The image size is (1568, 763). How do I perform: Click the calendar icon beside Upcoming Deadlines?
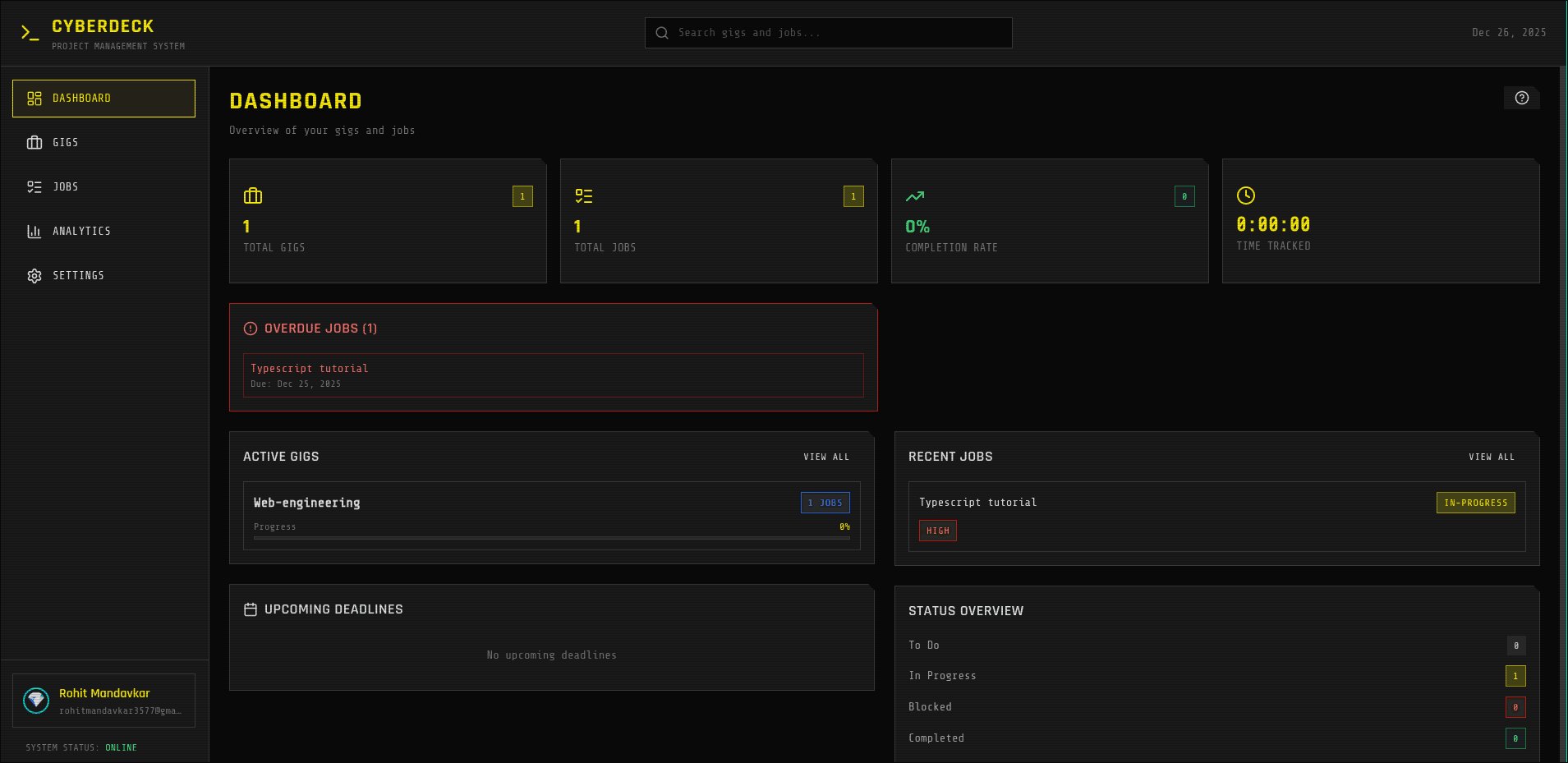tap(251, 609)
